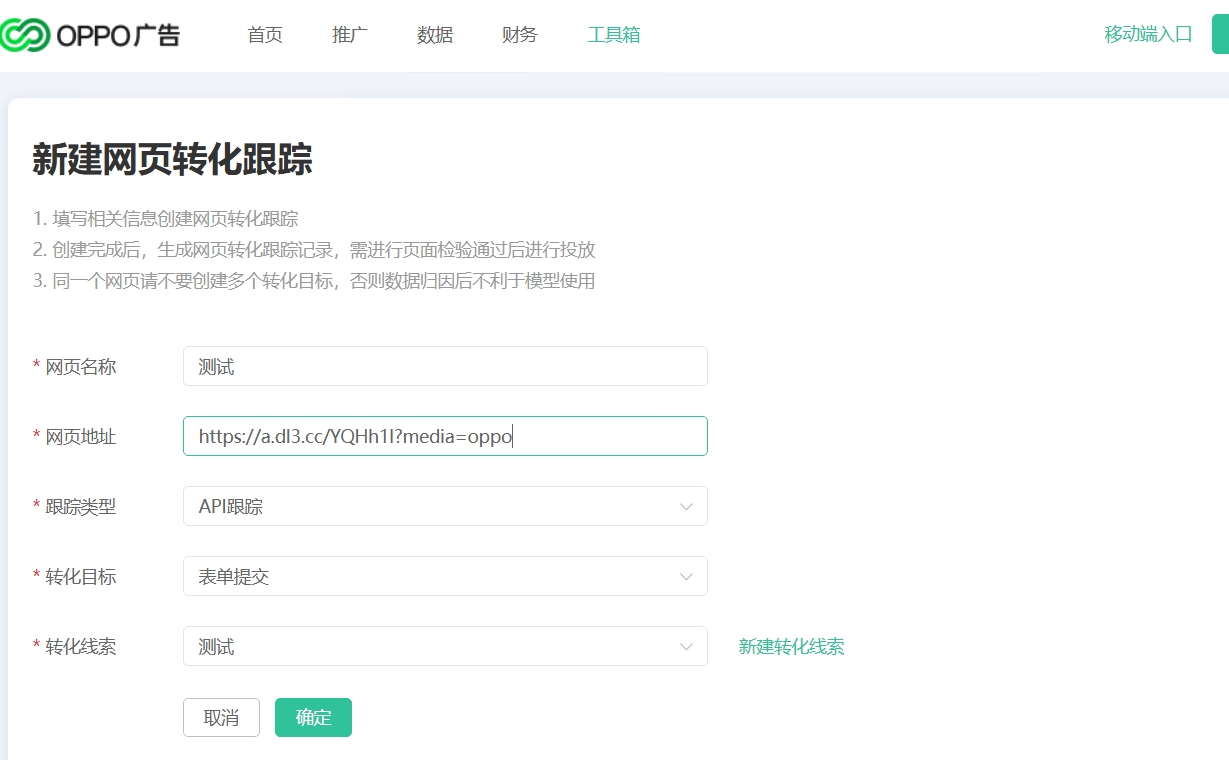Expand the 转化线索 dropdown showing 测试
Viewport: 1229px width, 760px height.
click(x=445, y=646)
